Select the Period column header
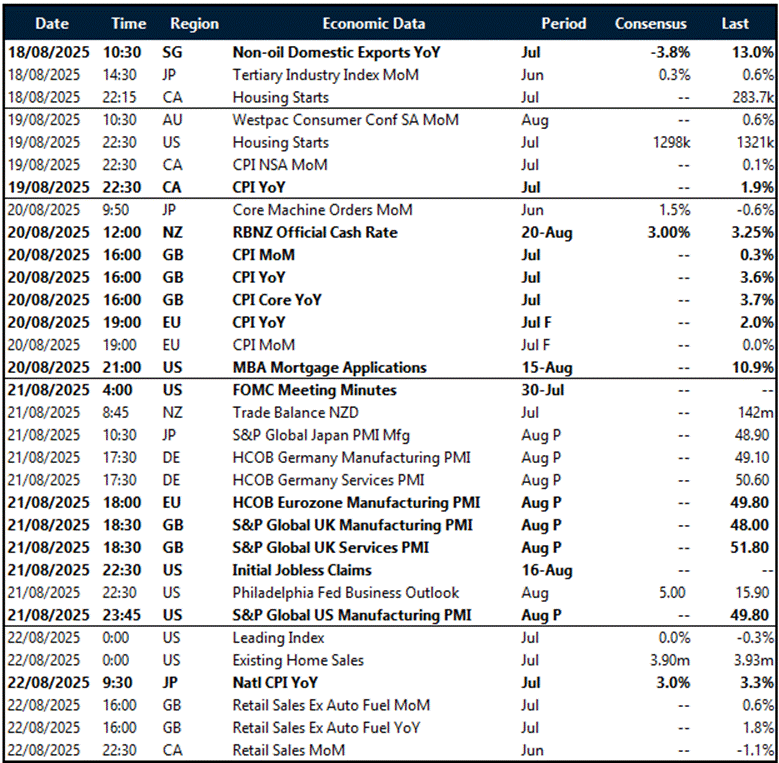779x763 pixels. (x=565, y=23)
